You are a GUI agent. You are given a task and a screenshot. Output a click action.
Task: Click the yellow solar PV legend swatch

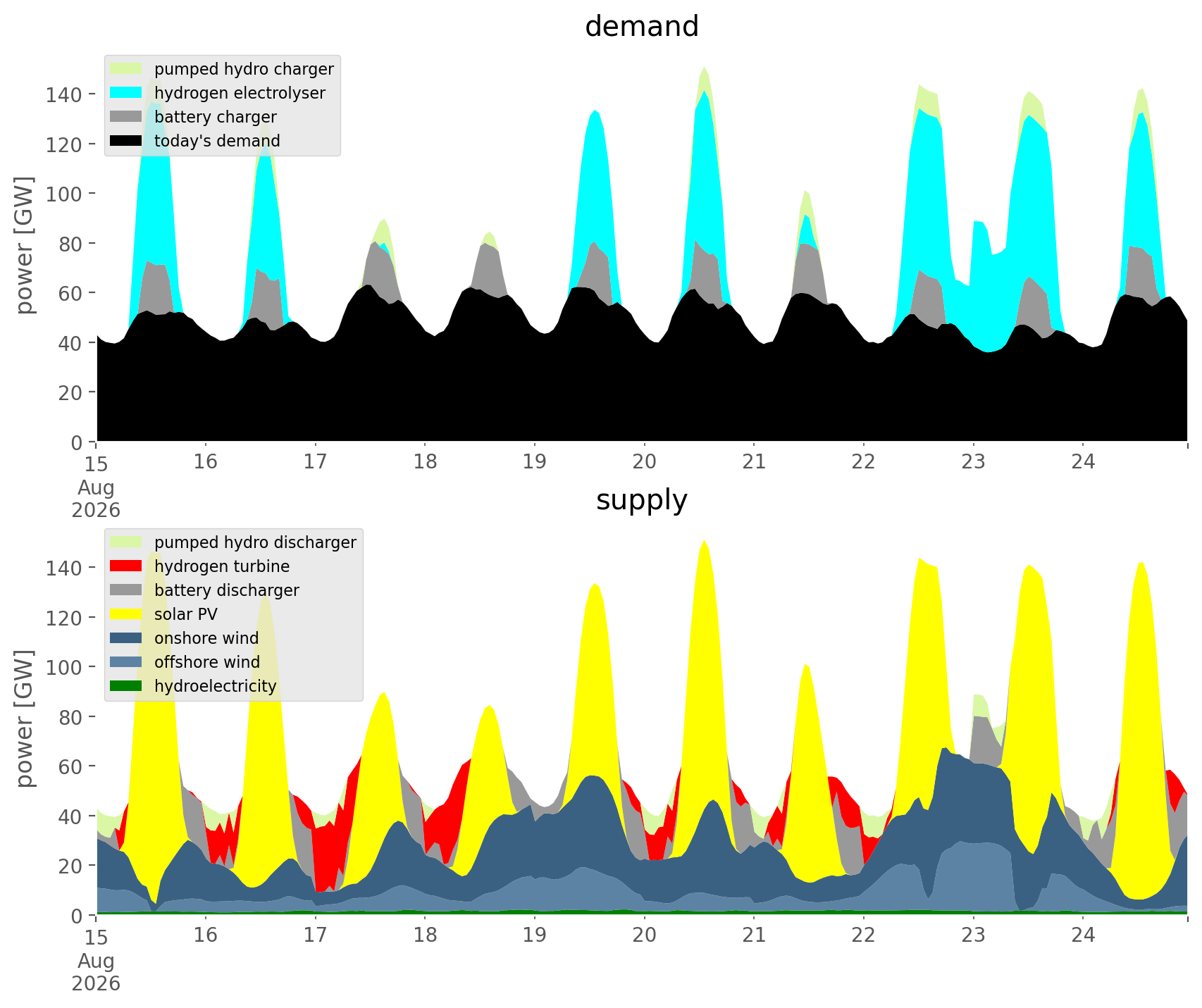pyautogui.click(x=126, y=614)
